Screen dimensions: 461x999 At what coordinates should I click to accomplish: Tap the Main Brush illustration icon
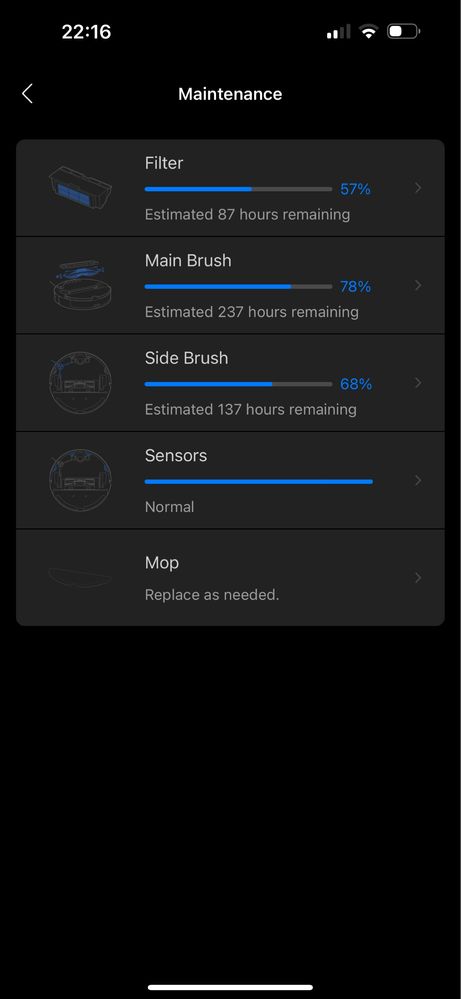[x=80, y=285]
